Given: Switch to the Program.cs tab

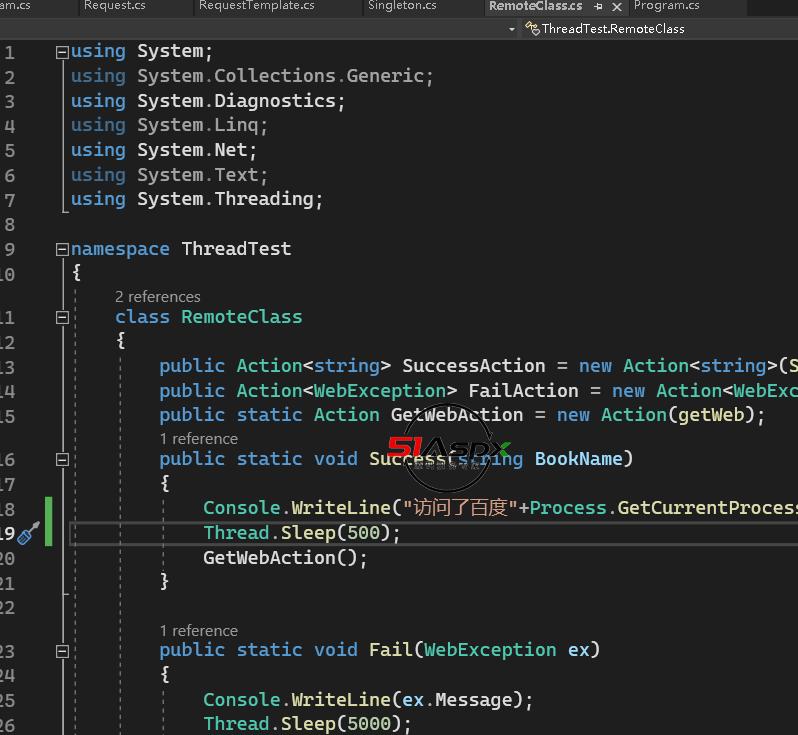Looking at the screenshot, I should pyautogui.click(x=666, y=6).
